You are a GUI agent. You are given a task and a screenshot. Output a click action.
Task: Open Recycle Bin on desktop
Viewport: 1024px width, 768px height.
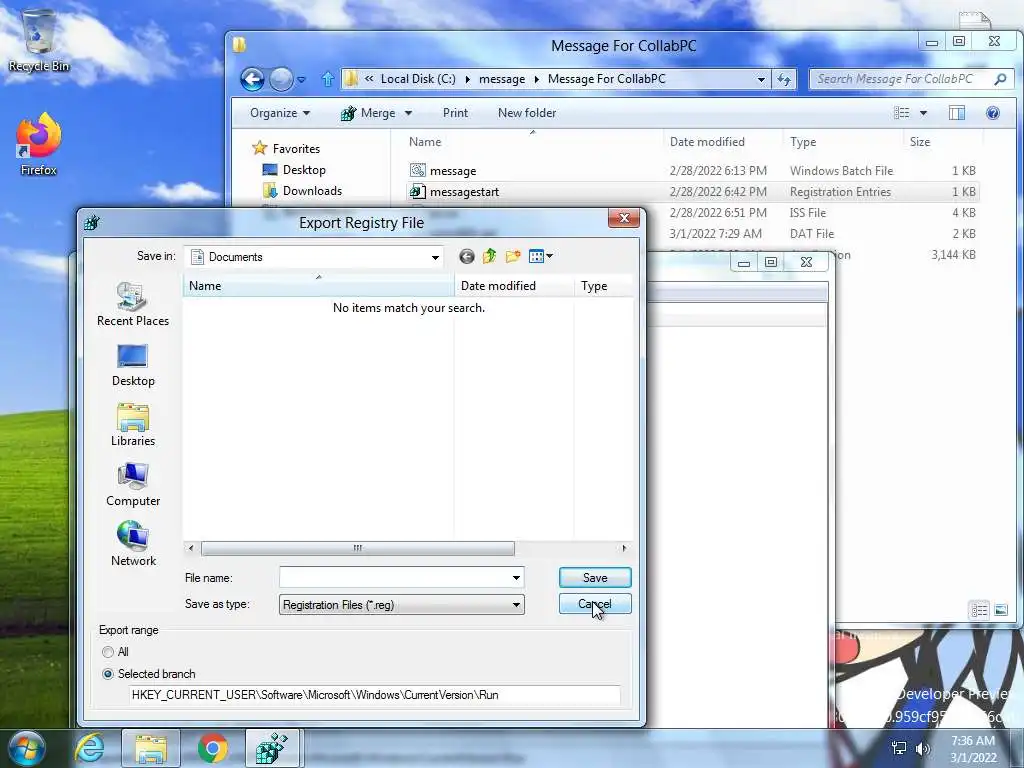pos(39,40)
